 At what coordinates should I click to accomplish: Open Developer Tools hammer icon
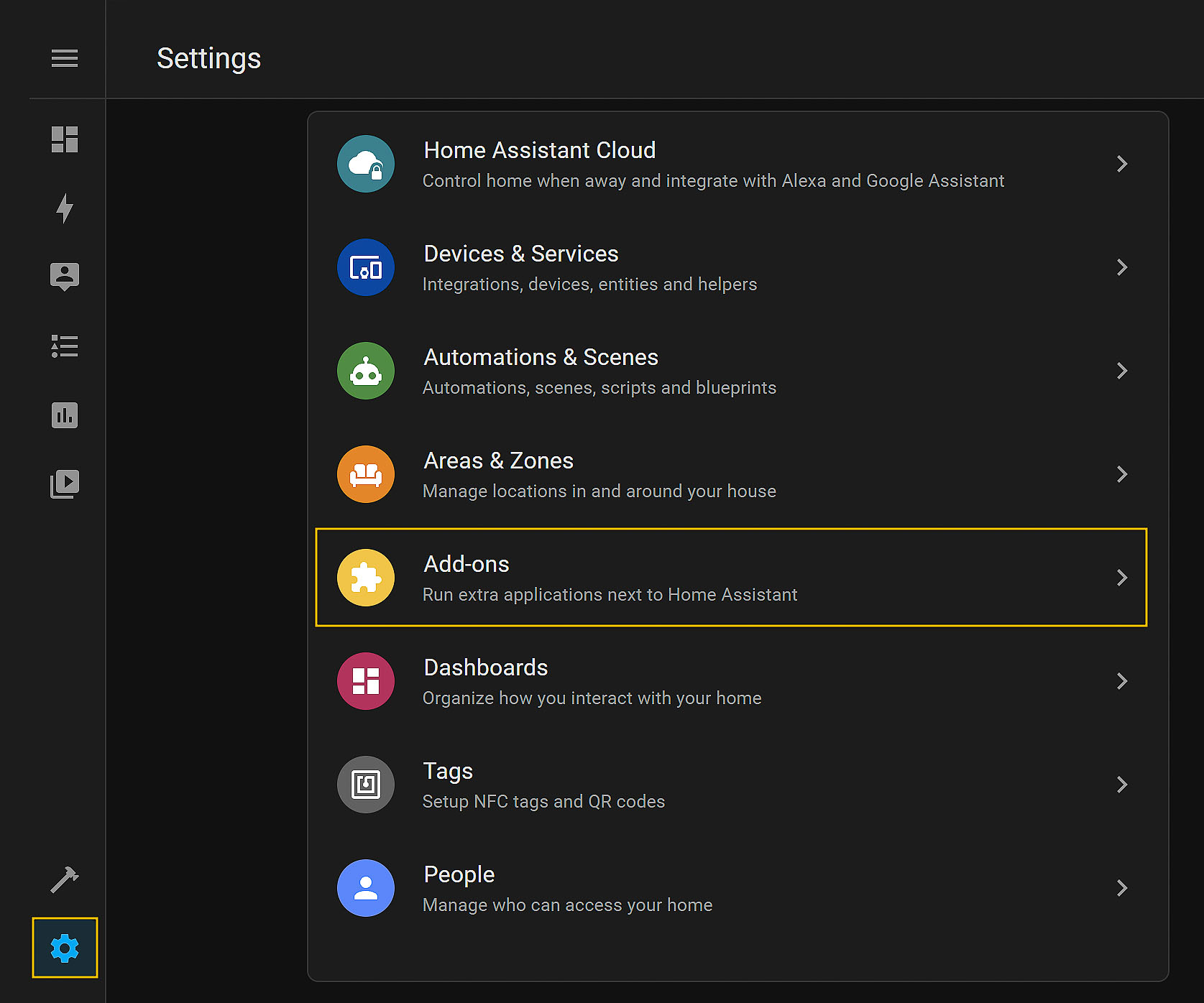point(65,879)
